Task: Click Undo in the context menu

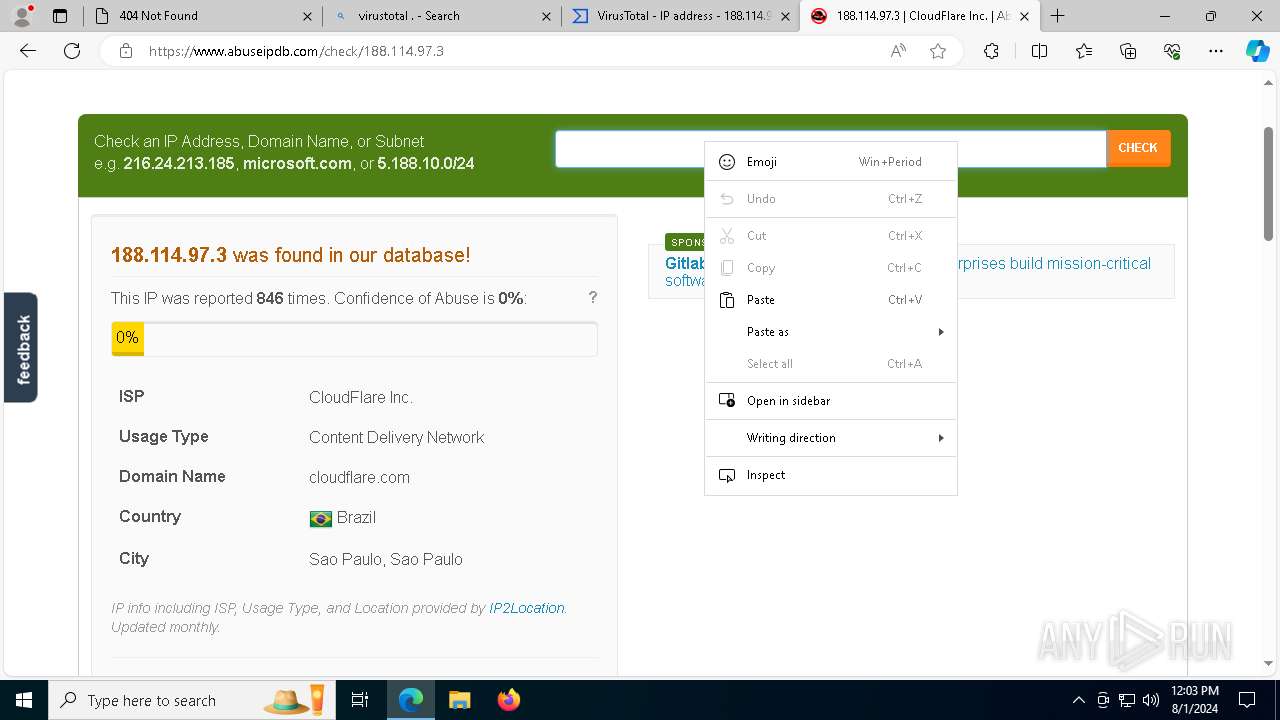Action: click(x=831, y=199)
